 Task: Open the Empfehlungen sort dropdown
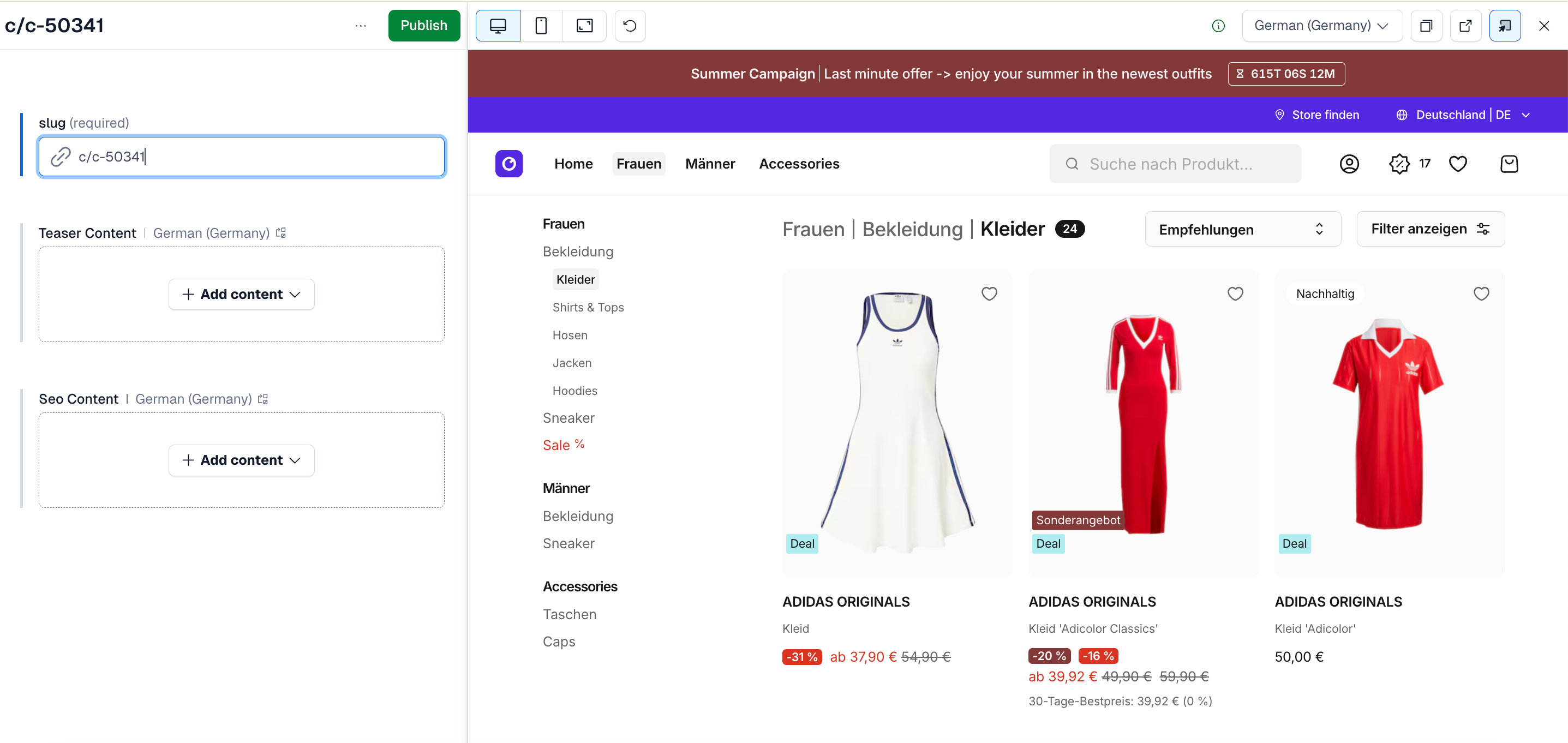pos(1242,230)
